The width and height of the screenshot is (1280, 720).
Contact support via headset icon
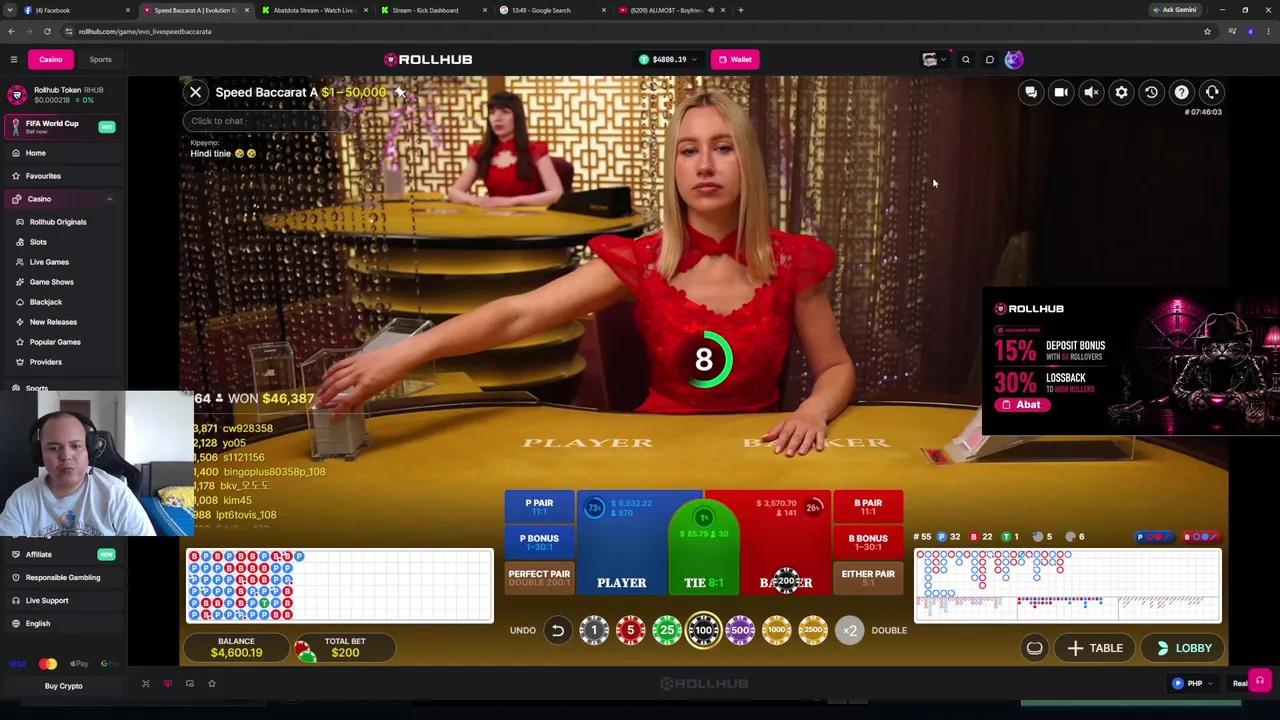[x=1212, y=92]
